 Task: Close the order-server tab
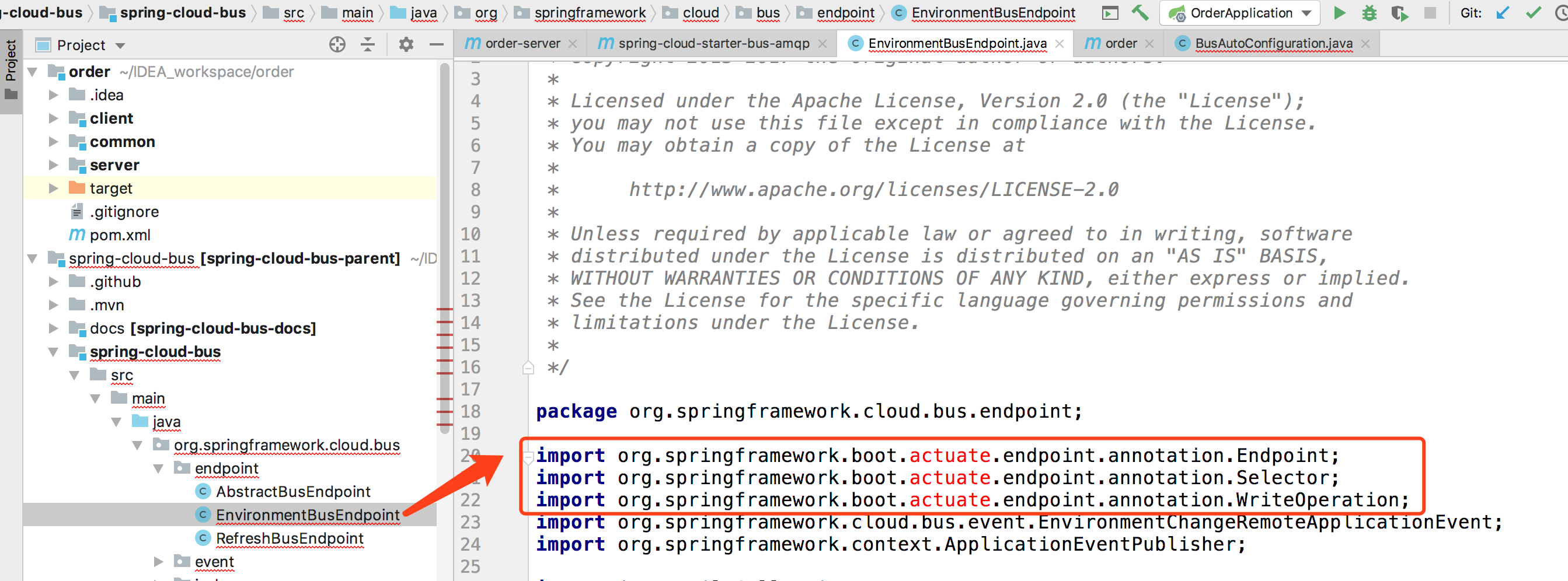coord(573,44)
